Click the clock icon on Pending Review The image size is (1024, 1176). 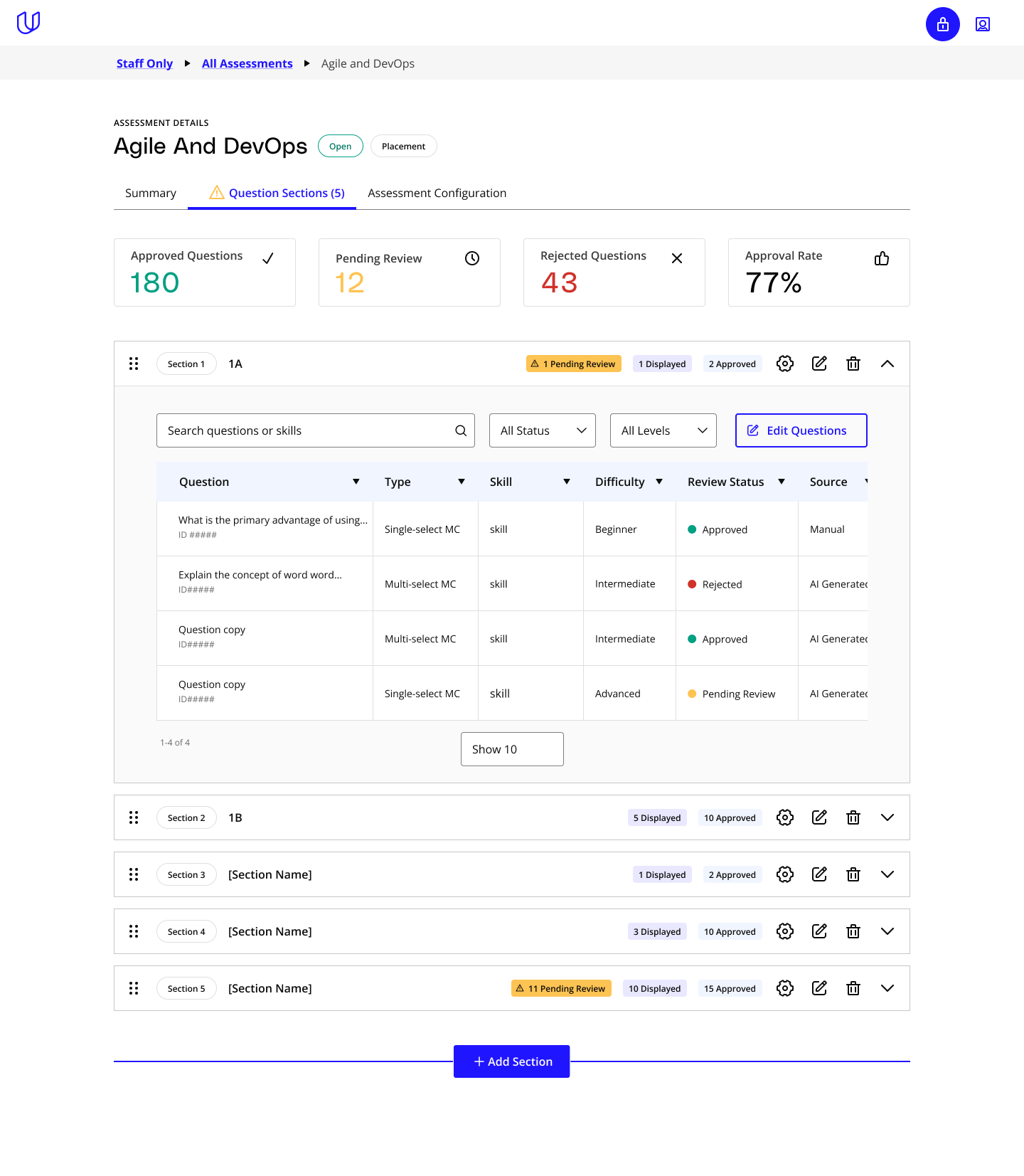coord(472,258)
